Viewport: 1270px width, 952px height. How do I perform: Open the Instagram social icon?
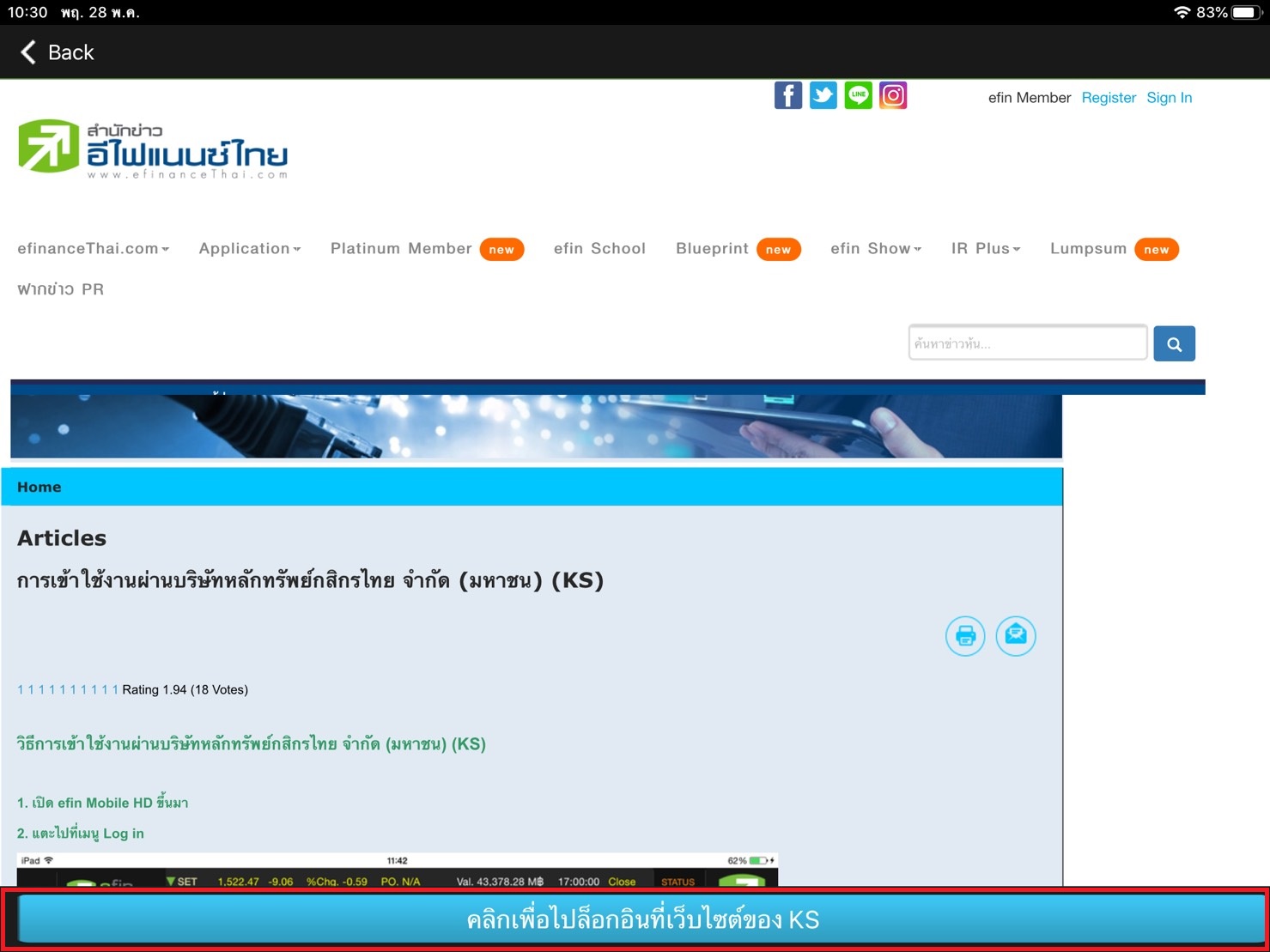point(893,95)
